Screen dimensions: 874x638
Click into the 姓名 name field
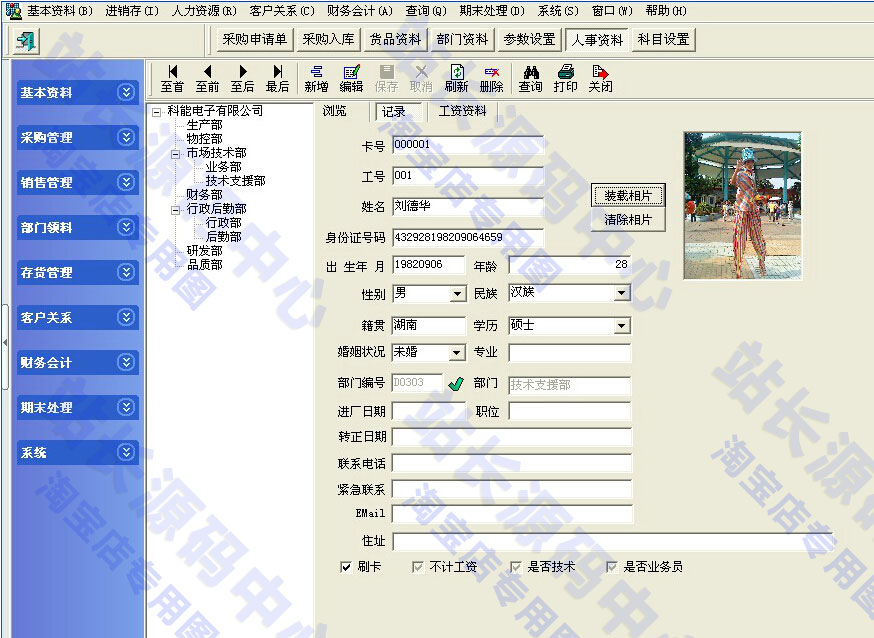click(468, 206)
